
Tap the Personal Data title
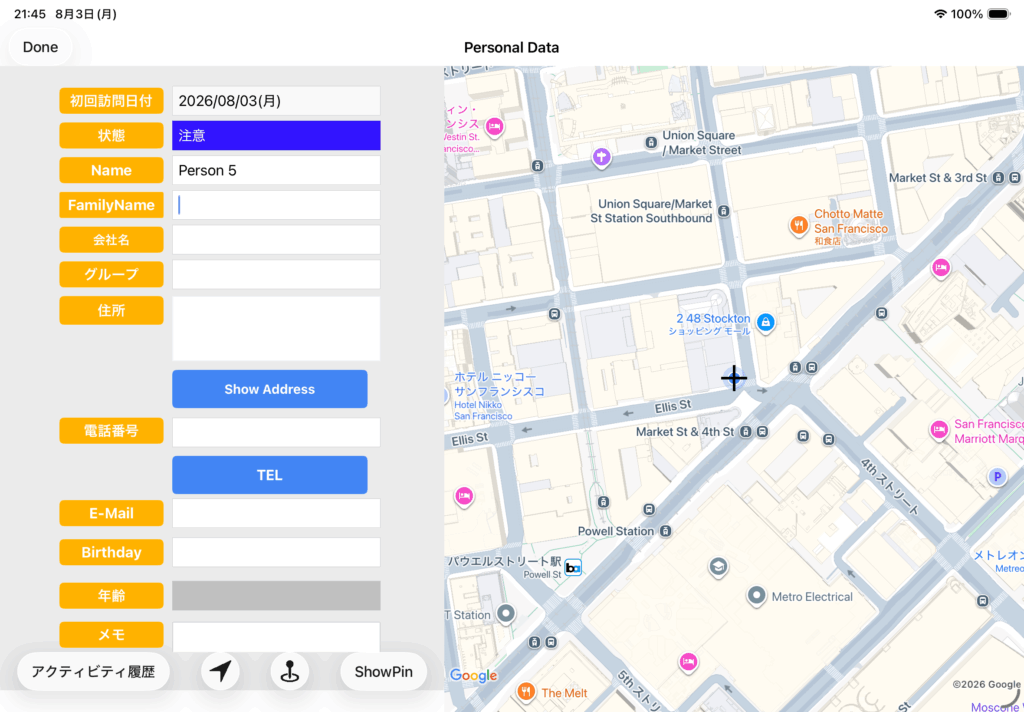(511, 47)
